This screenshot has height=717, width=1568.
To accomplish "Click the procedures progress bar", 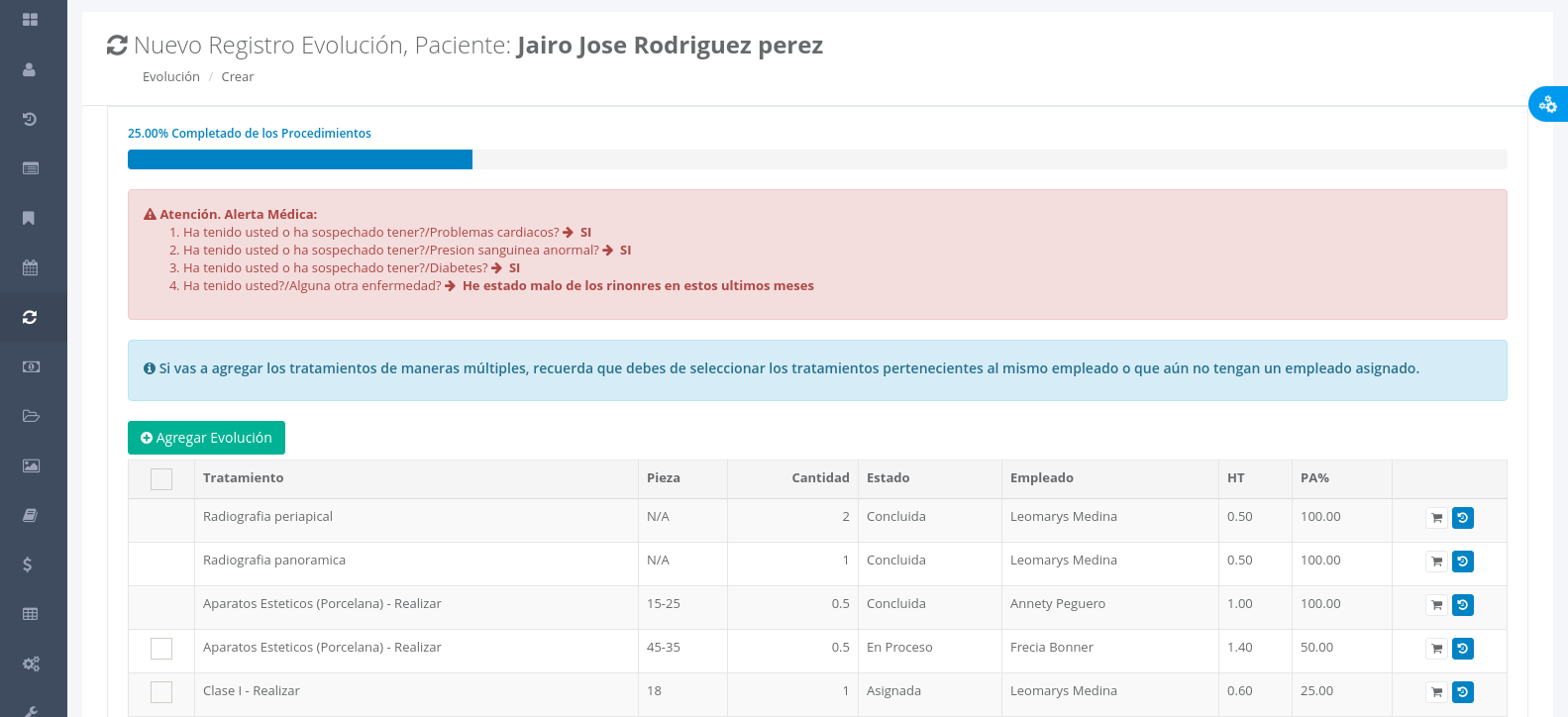I will click(817, 159).
